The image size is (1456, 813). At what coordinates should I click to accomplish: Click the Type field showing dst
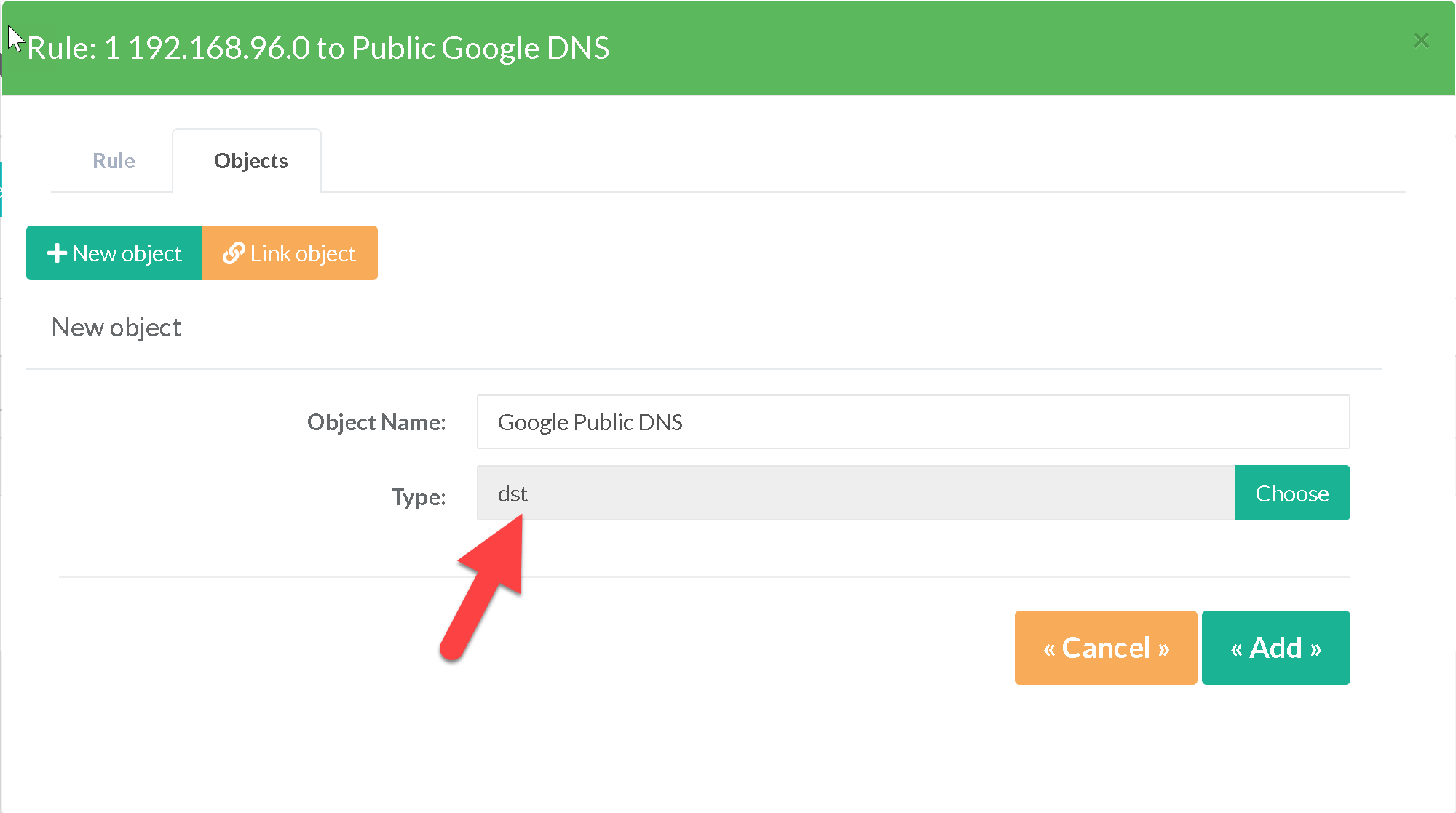pyautogui.click(x=855, y=493)
